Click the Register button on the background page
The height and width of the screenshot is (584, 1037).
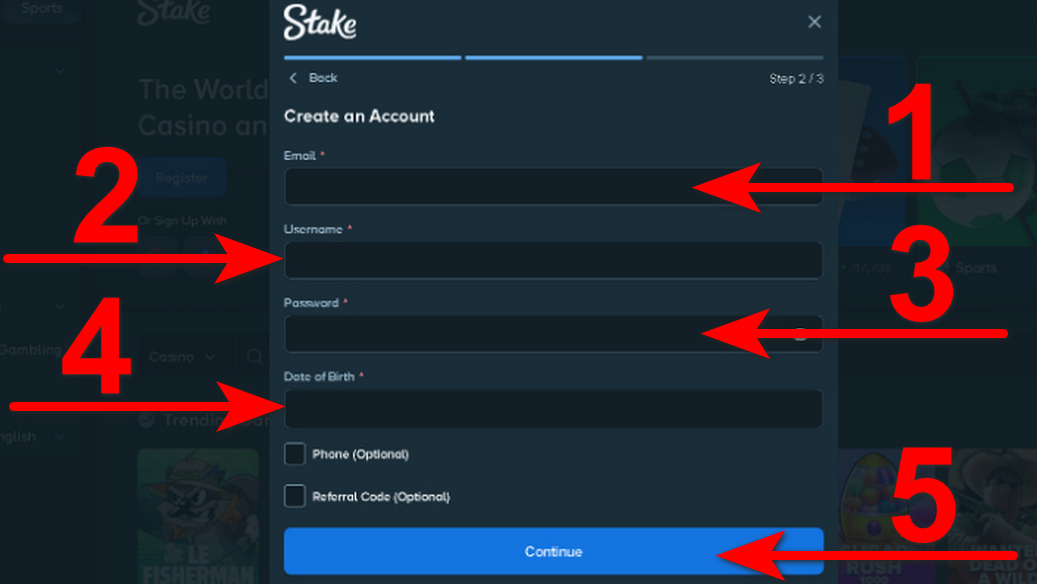(182, 177)
